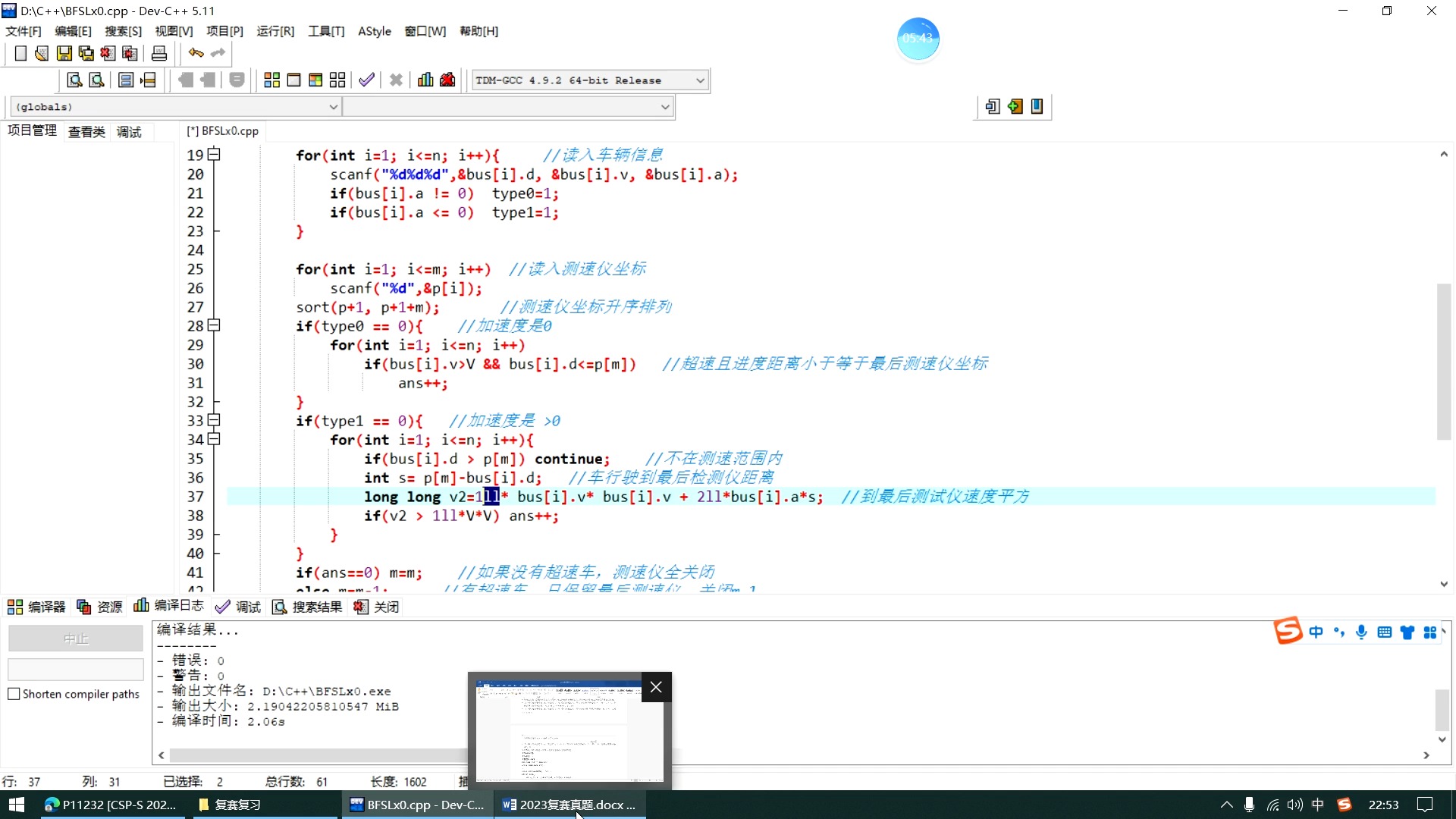Compile and run the program
The width and height of the screenshot is (1456, 819).
tap(315, 80)
